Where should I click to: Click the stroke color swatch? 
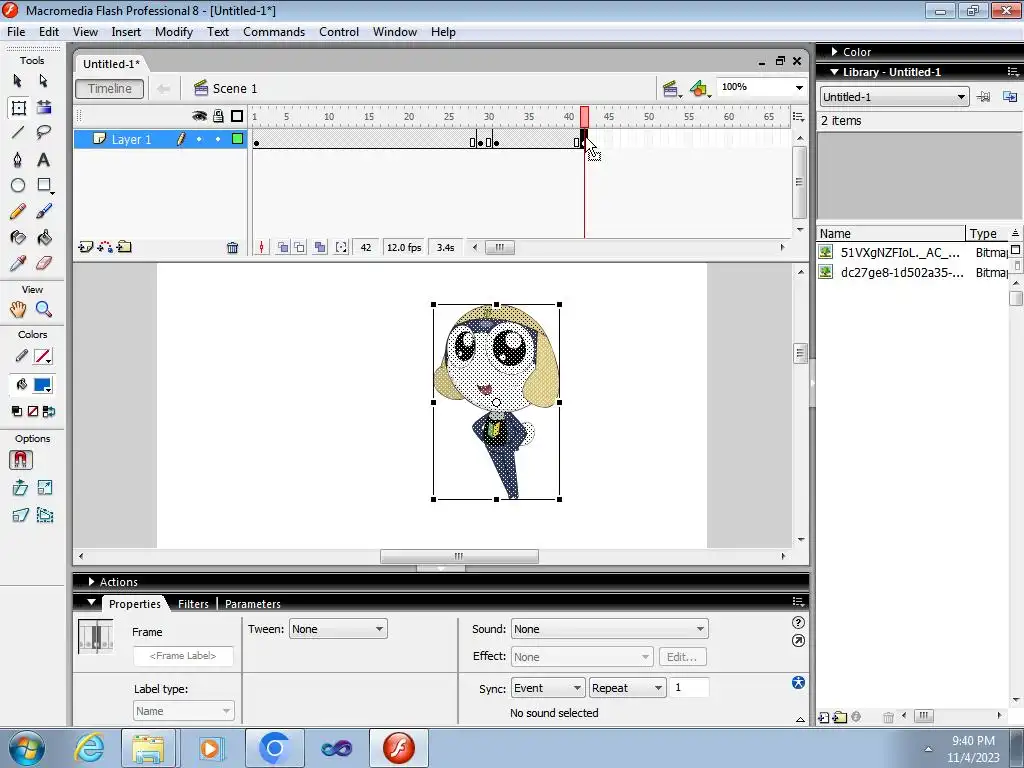(x=42, y=357)
